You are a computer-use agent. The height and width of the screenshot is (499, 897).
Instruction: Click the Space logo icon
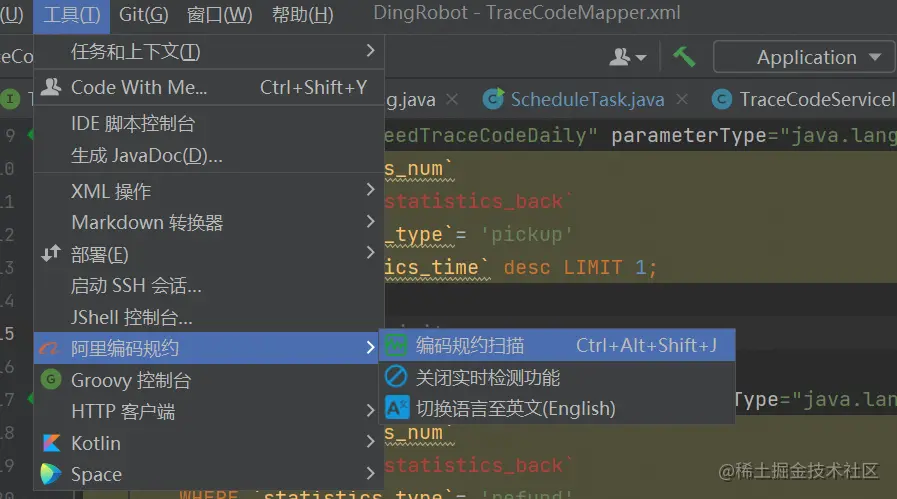pos(50,474)
